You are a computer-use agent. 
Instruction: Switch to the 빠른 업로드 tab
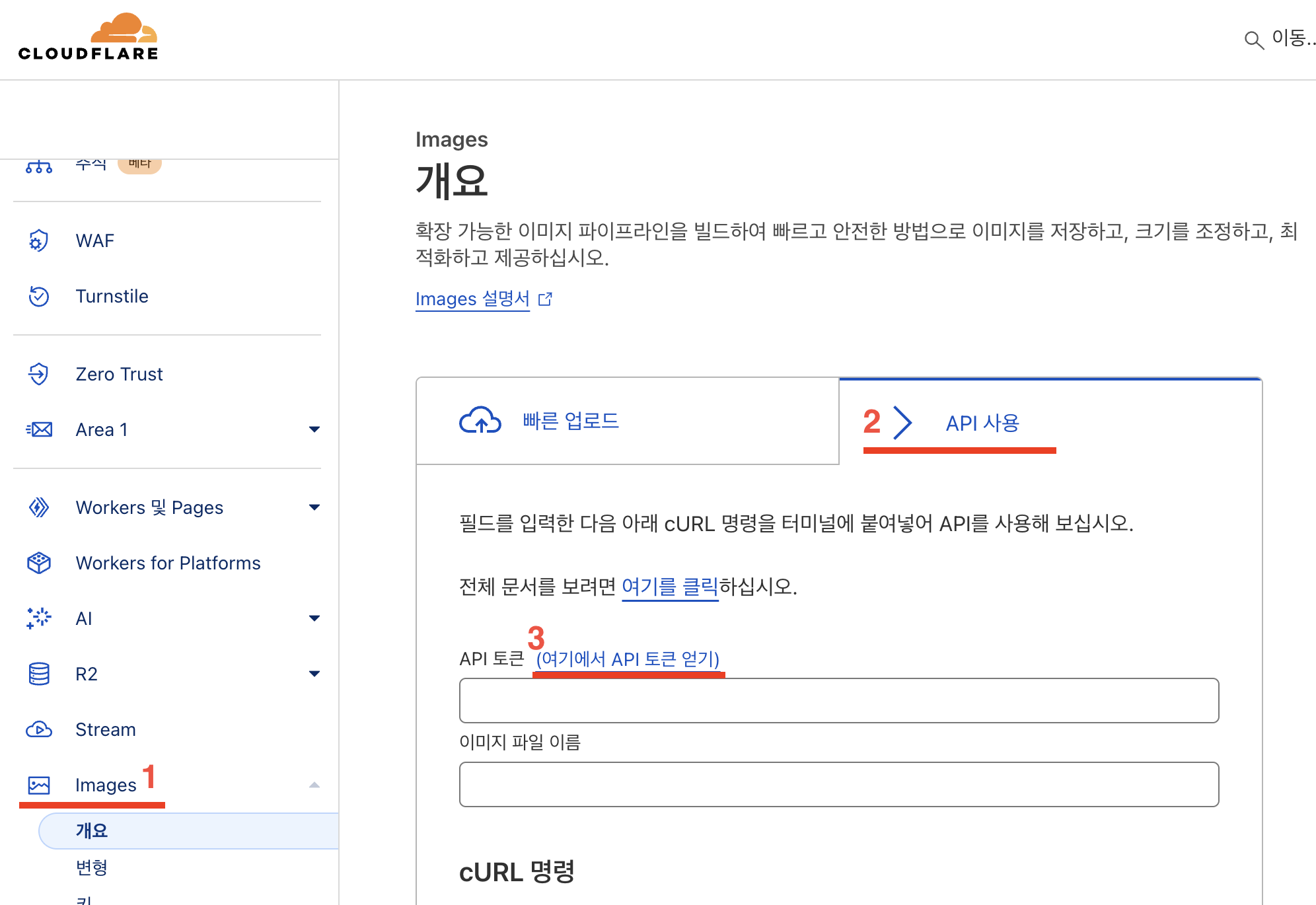(570, 421)
